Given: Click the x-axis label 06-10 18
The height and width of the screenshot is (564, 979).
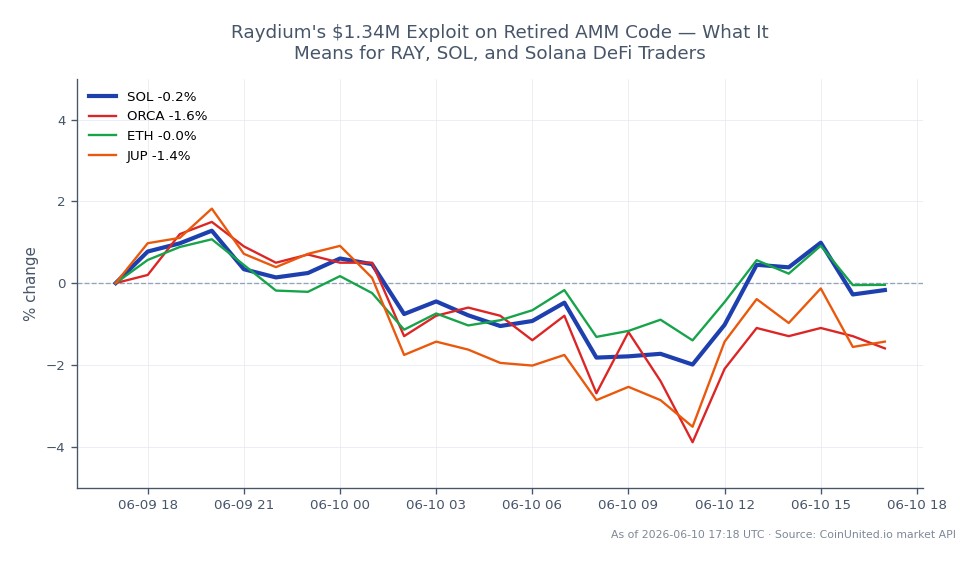Looking at the screenshot, I should 917,505.
